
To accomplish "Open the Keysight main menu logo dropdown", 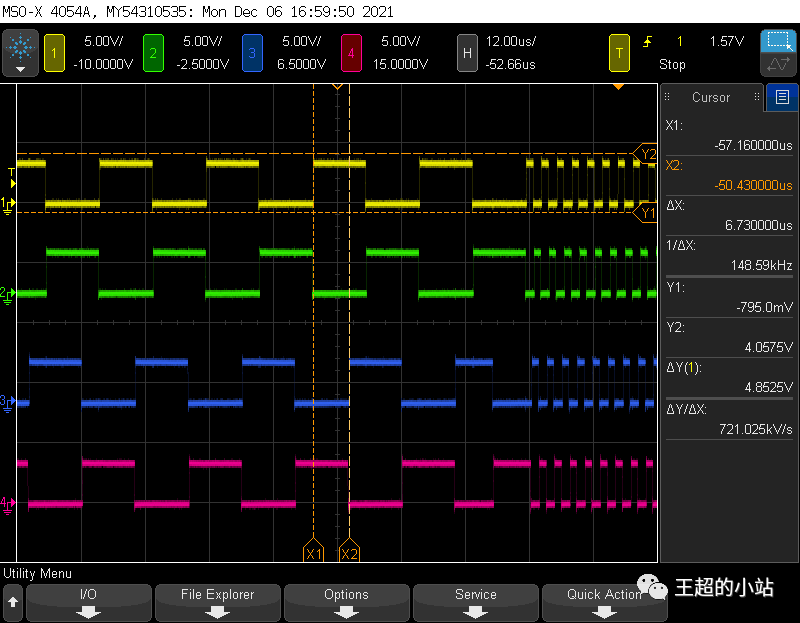I will pyautogui.click(x=20, y=53).
